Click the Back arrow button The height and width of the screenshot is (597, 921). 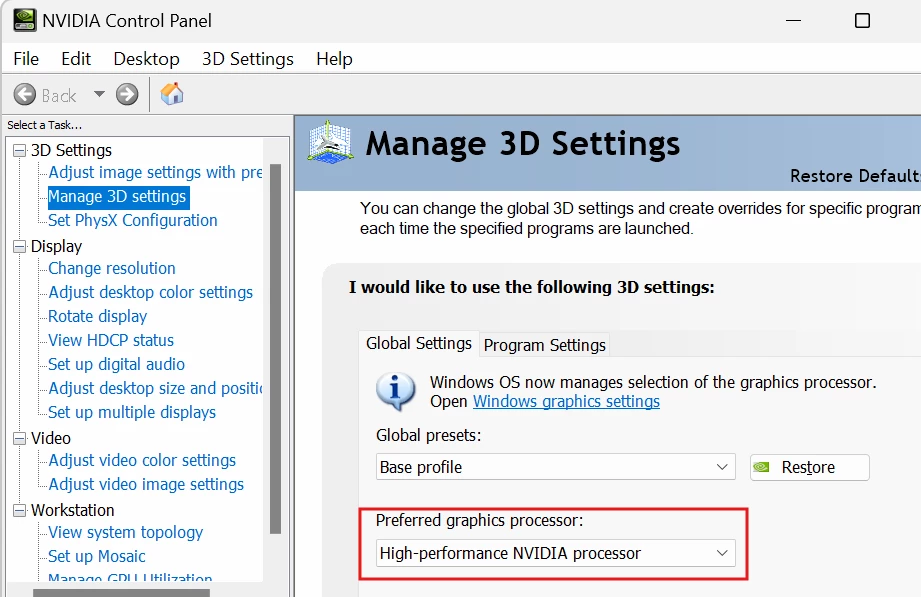pyautogui.click(x=25, y=95)
